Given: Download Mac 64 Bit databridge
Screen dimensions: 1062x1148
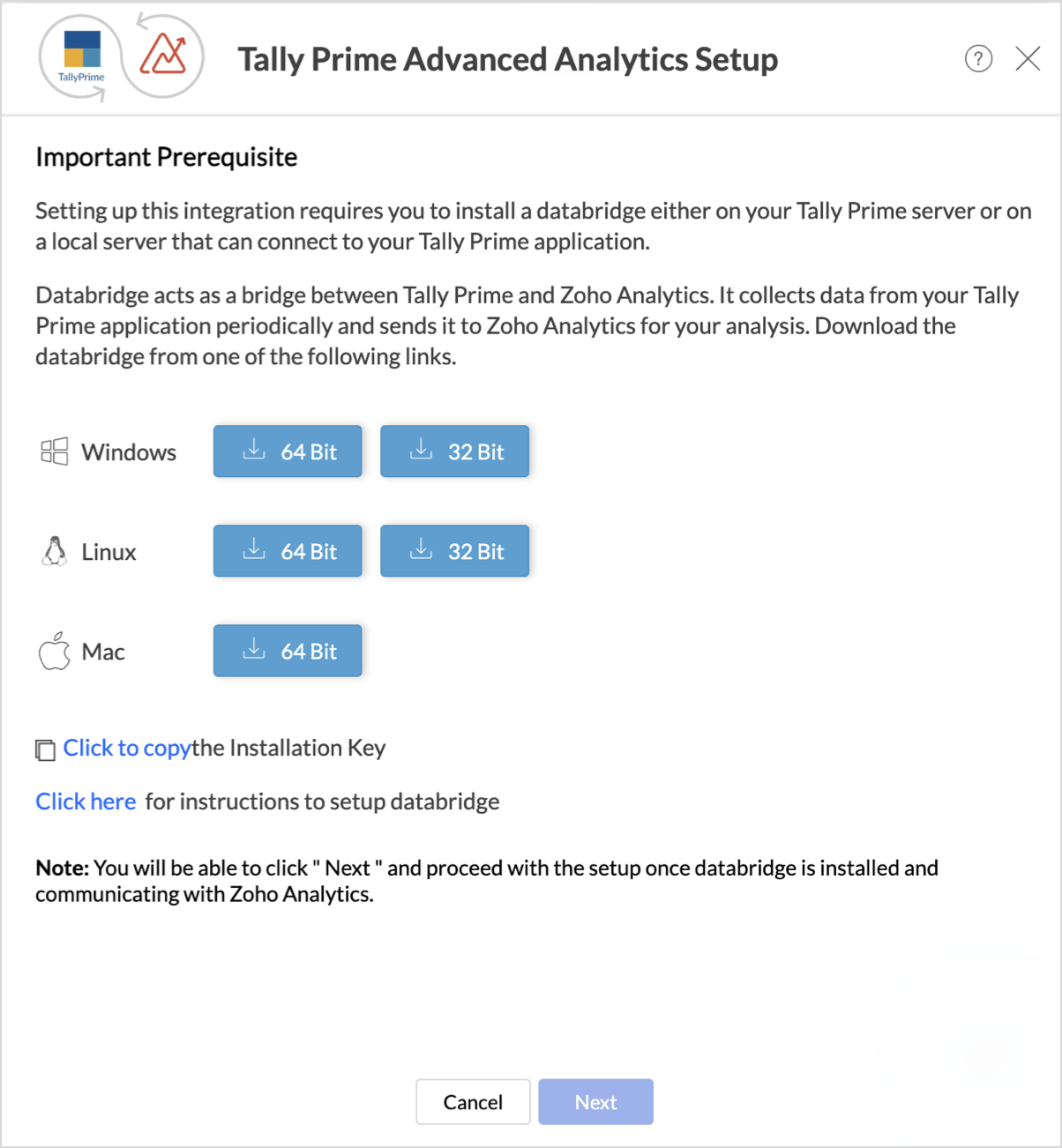Looking at the screenshot, I should 288,652.
